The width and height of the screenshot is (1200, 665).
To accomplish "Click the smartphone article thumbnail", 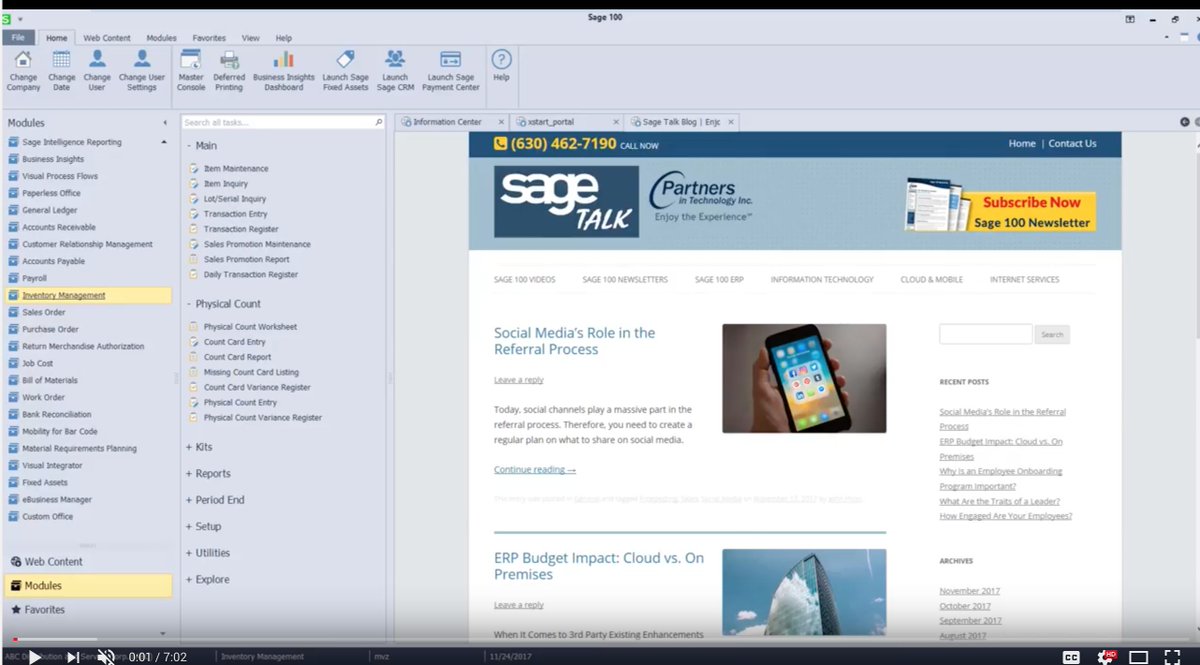I will [x=804, y=378].
